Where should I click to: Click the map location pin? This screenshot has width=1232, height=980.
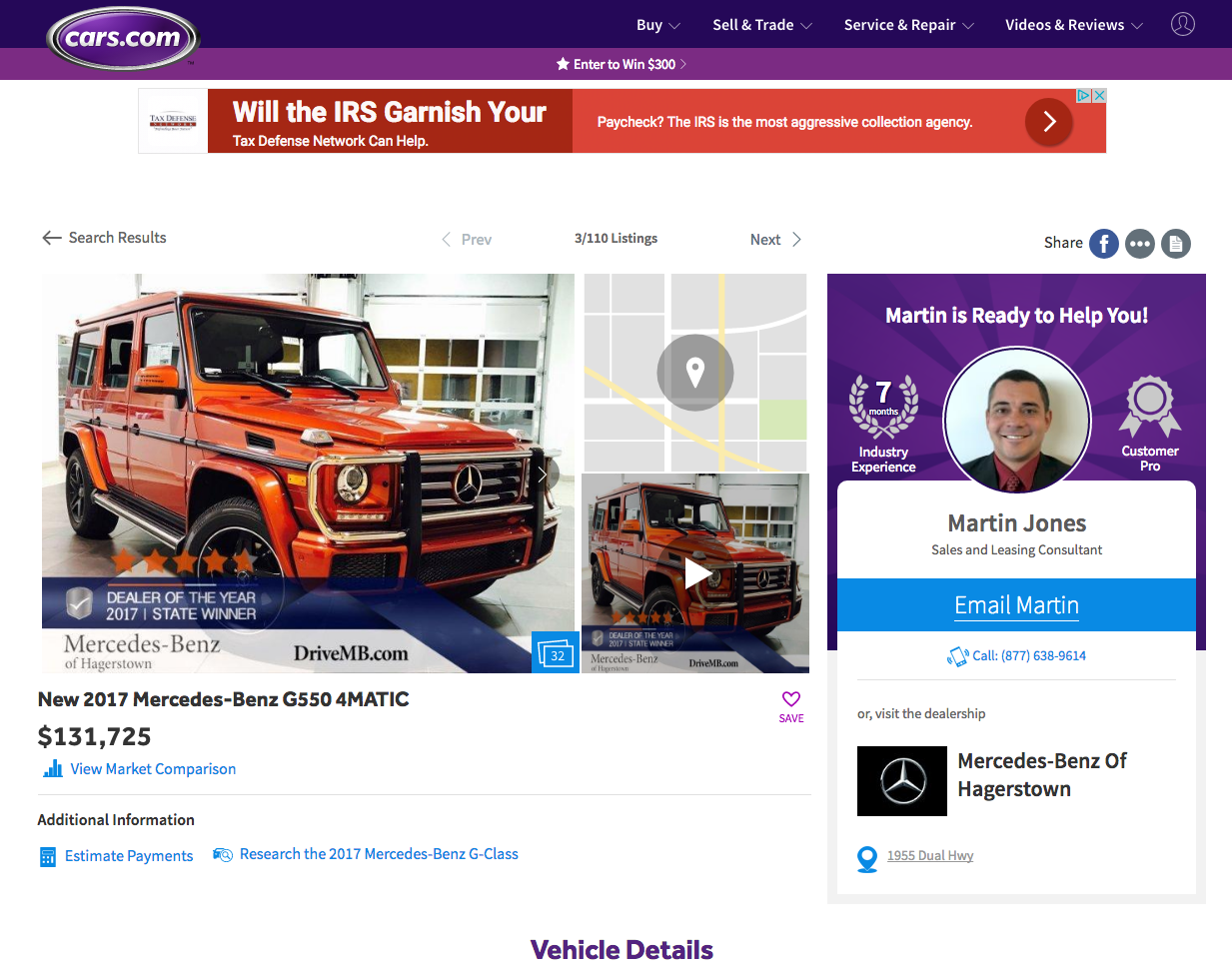(x=695, y=373)
